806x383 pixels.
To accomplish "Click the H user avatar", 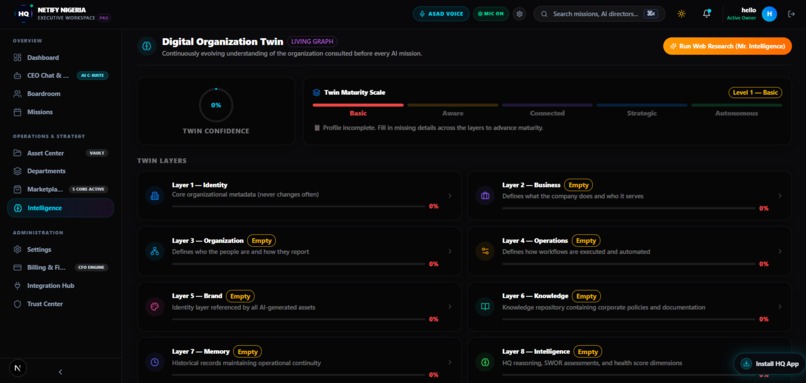I will tap(769, 14).
